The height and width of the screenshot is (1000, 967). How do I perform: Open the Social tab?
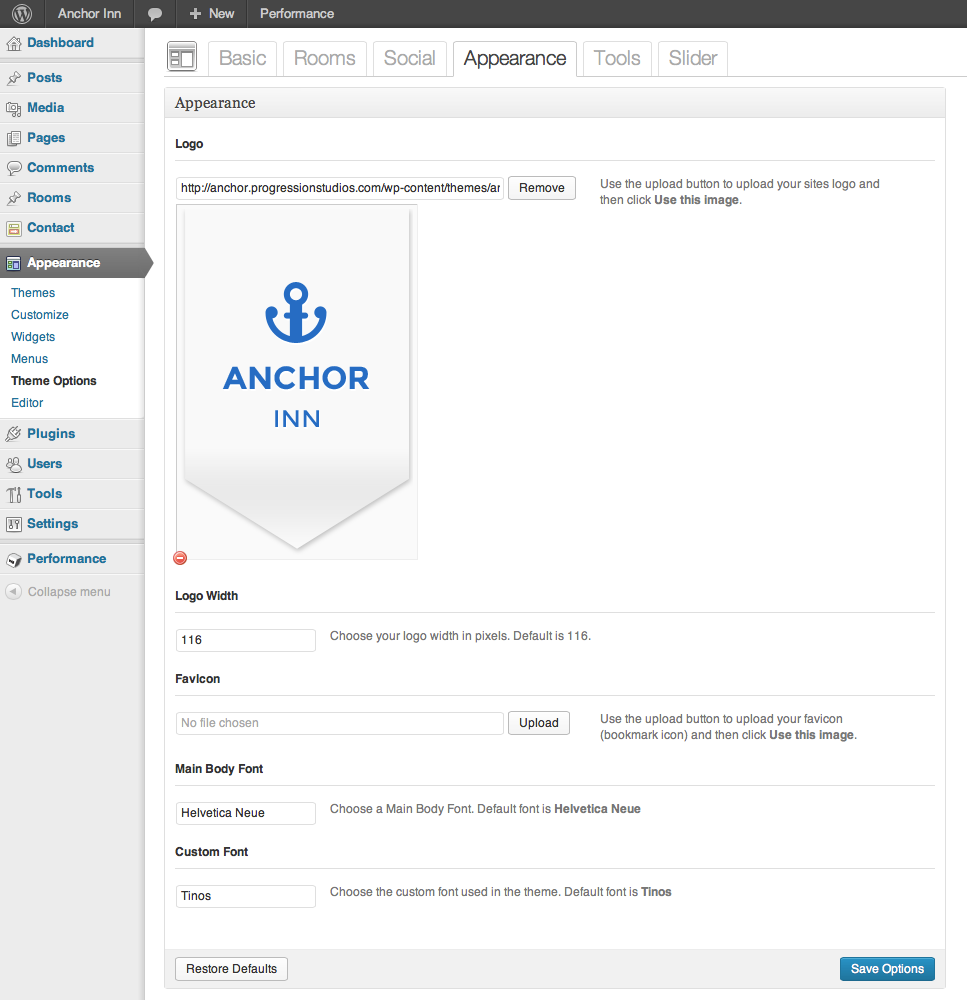[x=410, y=59]
